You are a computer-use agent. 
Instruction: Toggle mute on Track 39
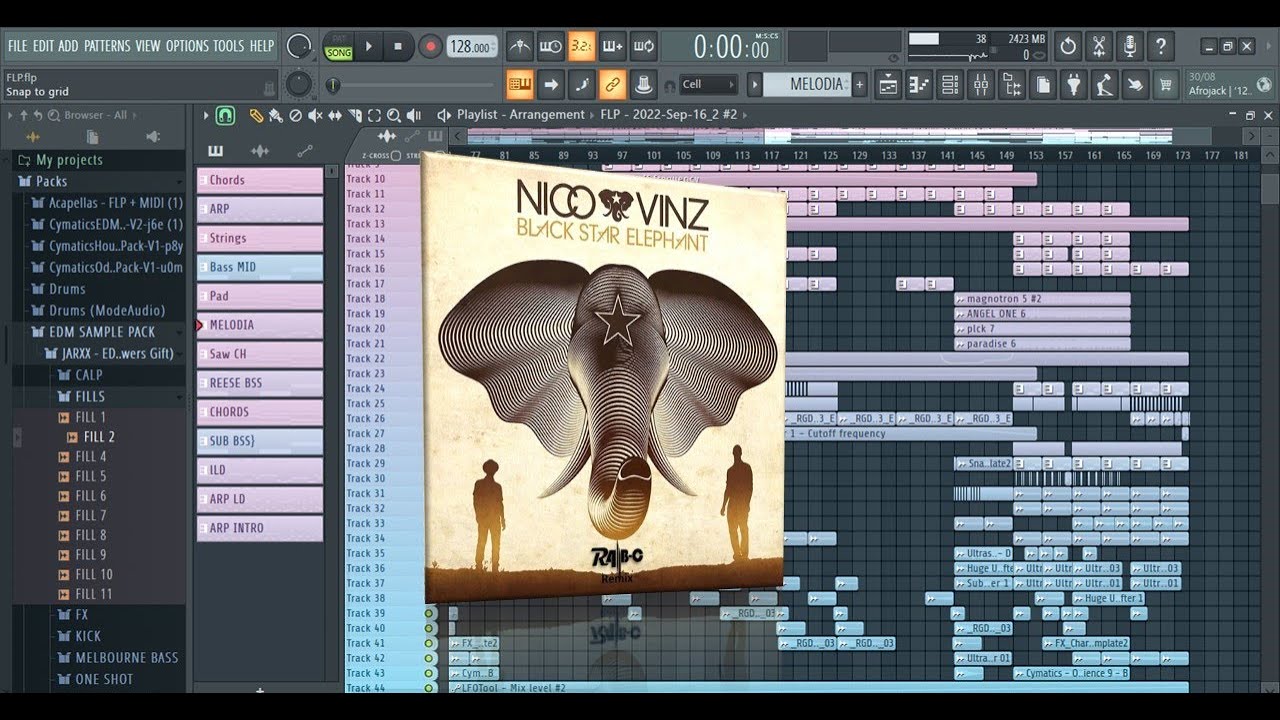(429, 613)
